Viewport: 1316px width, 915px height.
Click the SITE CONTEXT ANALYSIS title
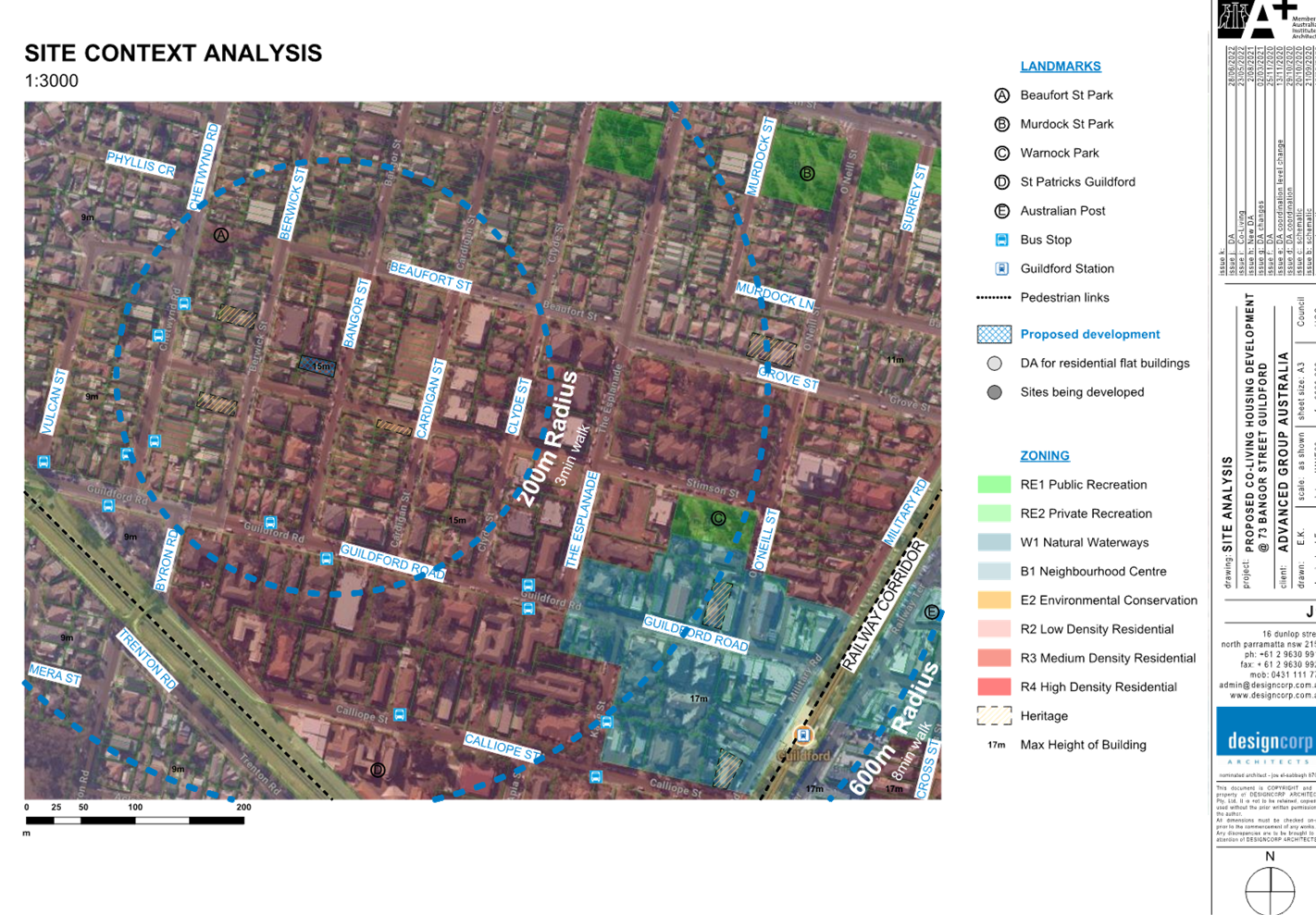173,54
